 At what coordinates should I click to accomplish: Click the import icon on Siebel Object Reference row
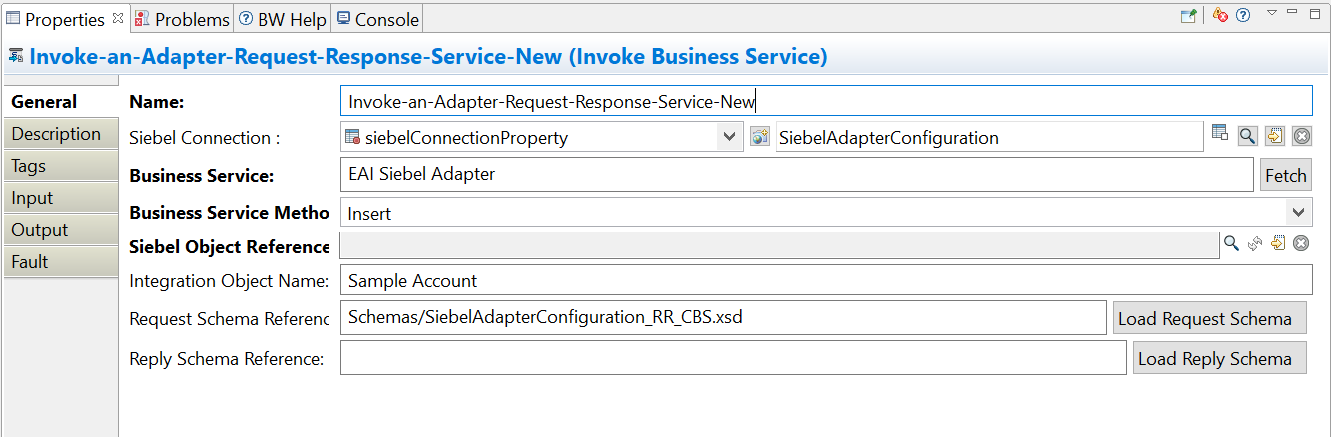tap(1278, 243)
